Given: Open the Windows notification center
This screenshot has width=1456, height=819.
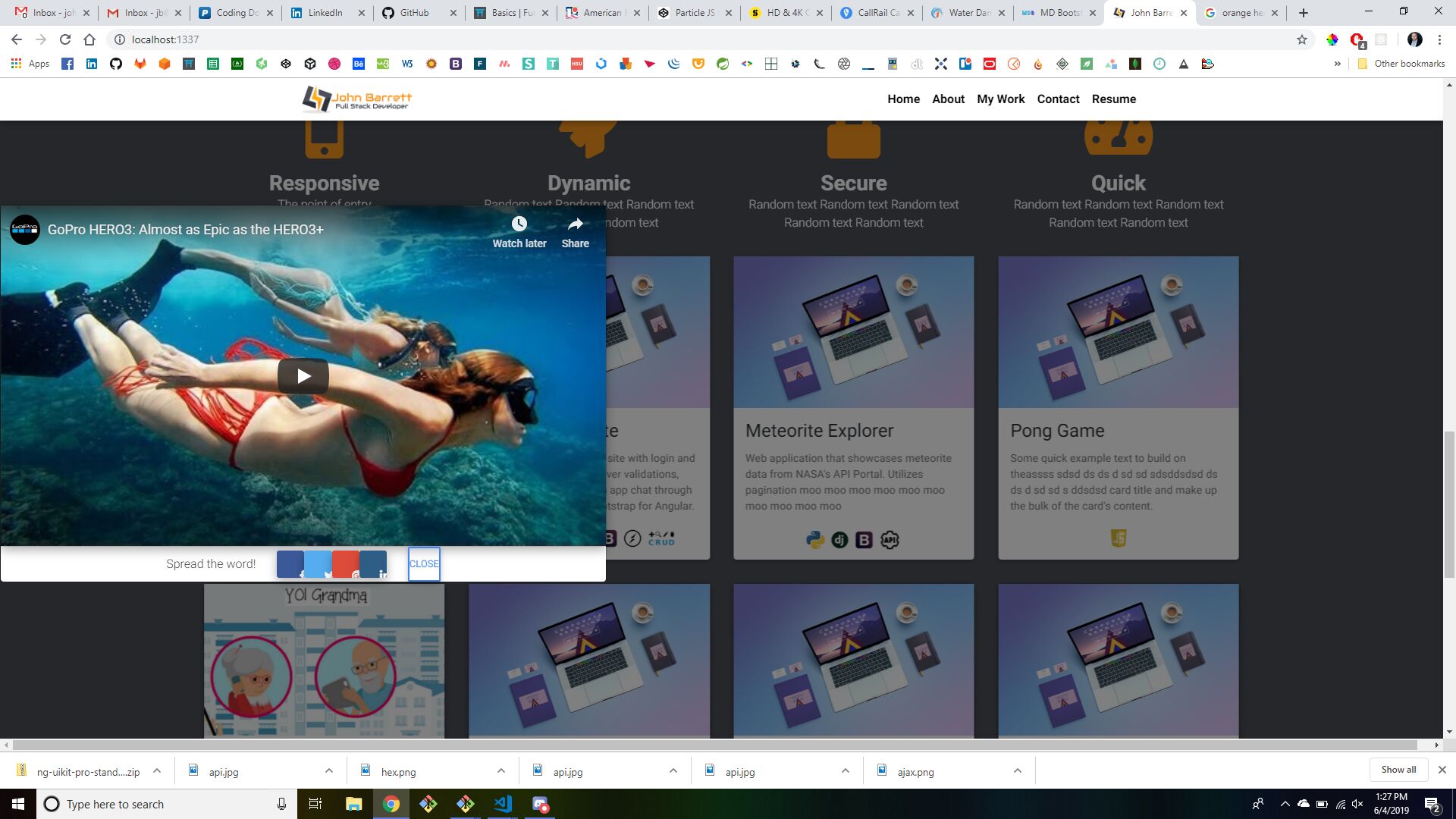Looking at the screenshot, I should tap(1432, 805).
